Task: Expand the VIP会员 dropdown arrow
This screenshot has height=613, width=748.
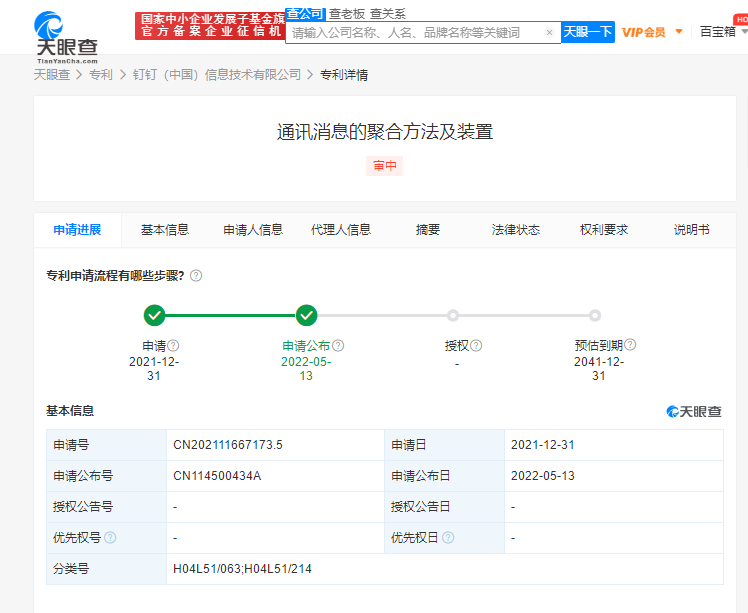Action: click(x=679, y=32)
